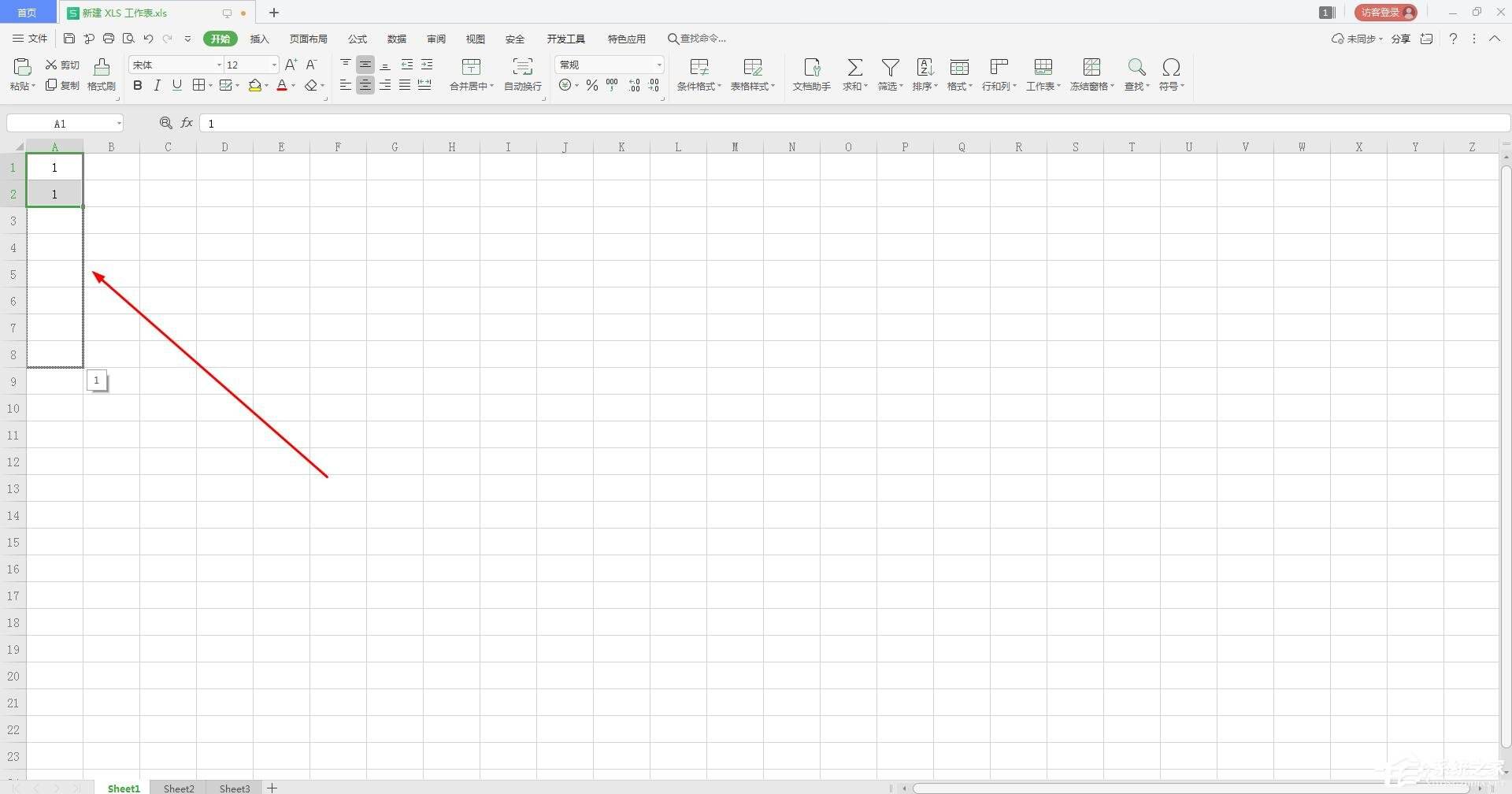Click the formula bar input field

tap(854, 124)
